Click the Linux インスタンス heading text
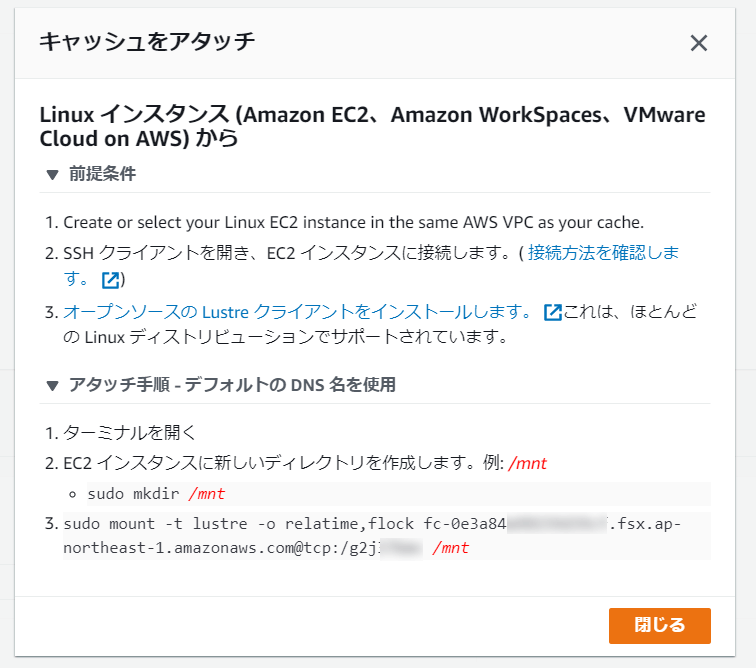This screenshot has width=756, height=668. pyautogui.click(x=372, y=126)
